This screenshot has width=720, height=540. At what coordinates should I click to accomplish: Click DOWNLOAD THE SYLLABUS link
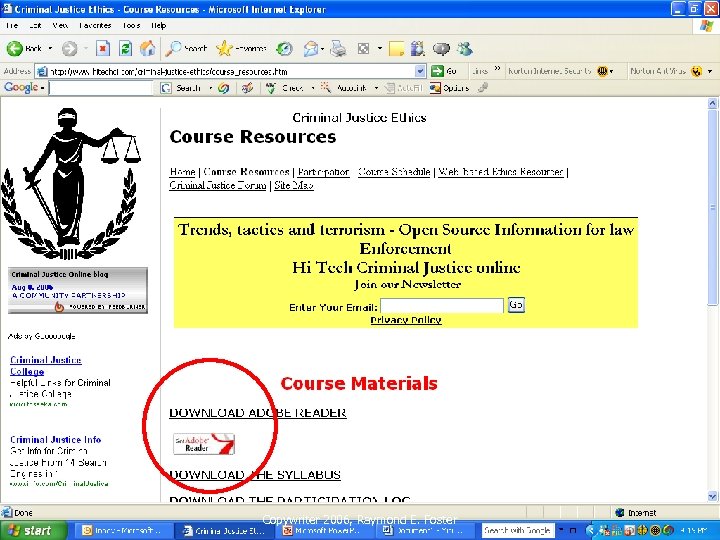255,474
